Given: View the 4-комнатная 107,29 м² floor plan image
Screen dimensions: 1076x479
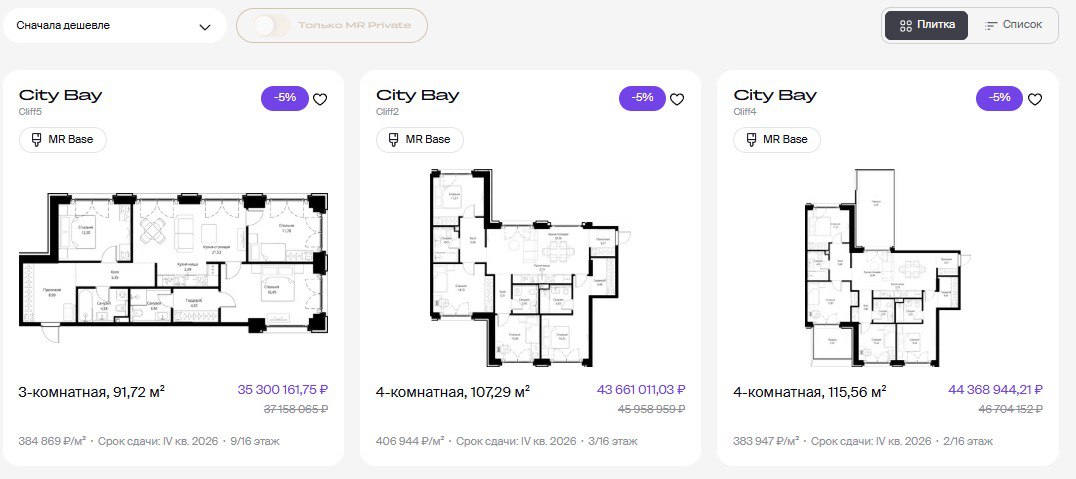Looking at the screenshot, I should click(x=530, y=266).
